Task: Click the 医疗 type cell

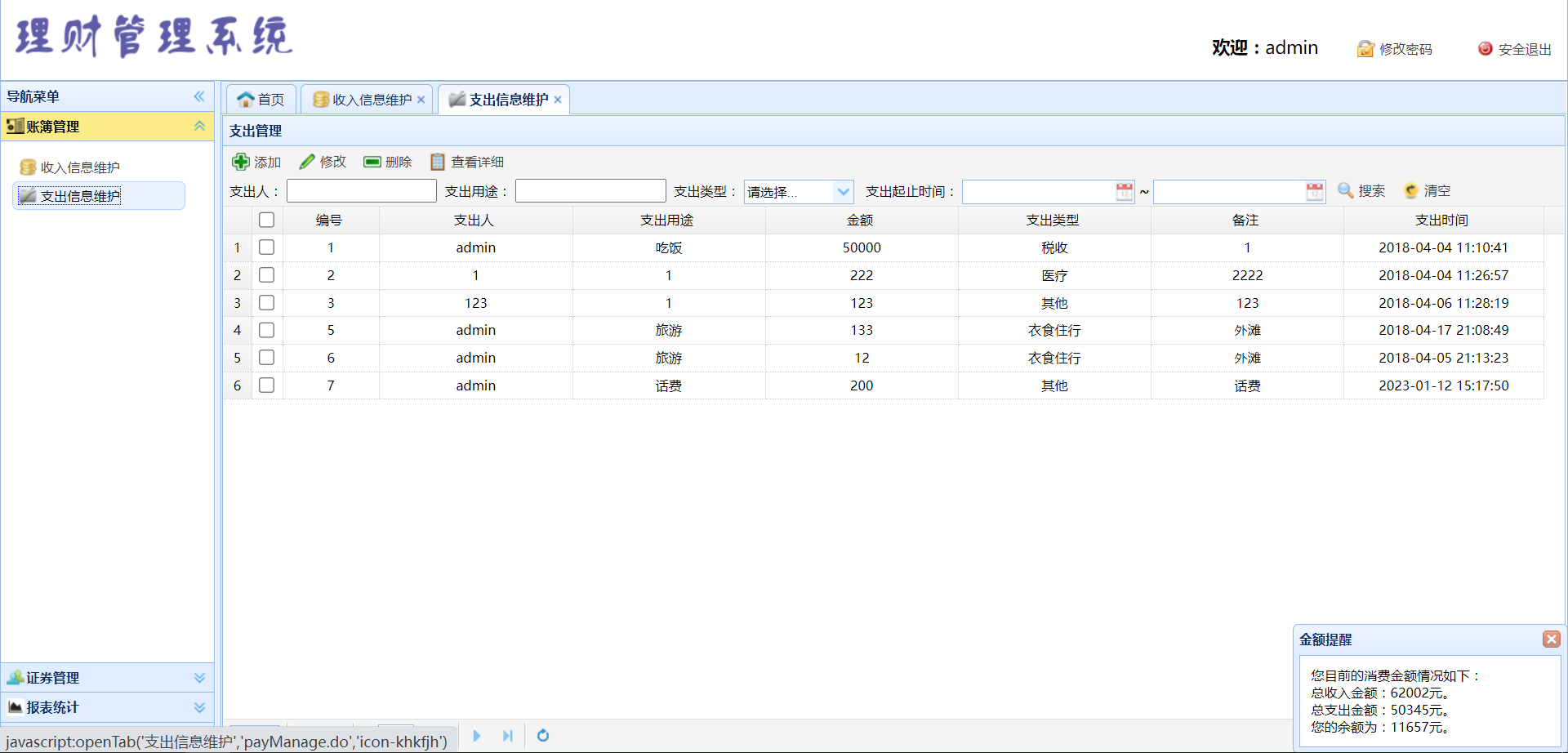Action: [x=1053, y=275]
